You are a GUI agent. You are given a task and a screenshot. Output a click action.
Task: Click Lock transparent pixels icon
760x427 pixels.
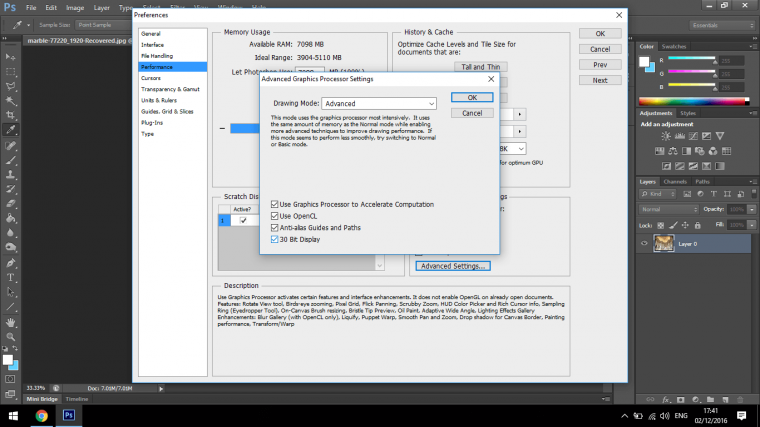pos(660,225)
